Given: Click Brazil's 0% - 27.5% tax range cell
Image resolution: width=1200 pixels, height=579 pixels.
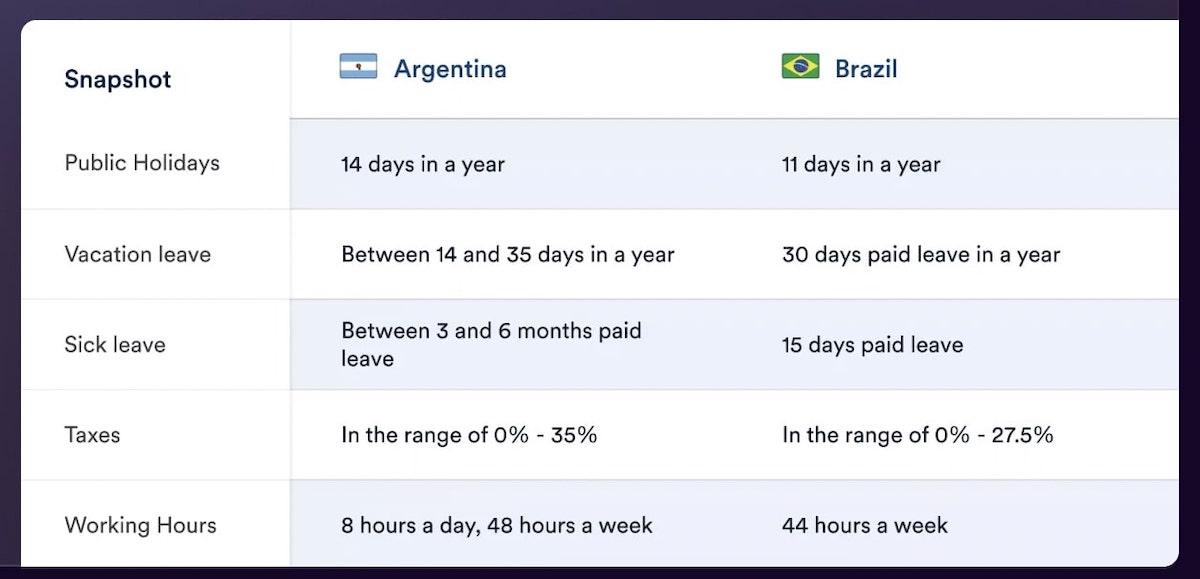Looking at the screenshot, I should pyautogui.click(x=918, y=435).
